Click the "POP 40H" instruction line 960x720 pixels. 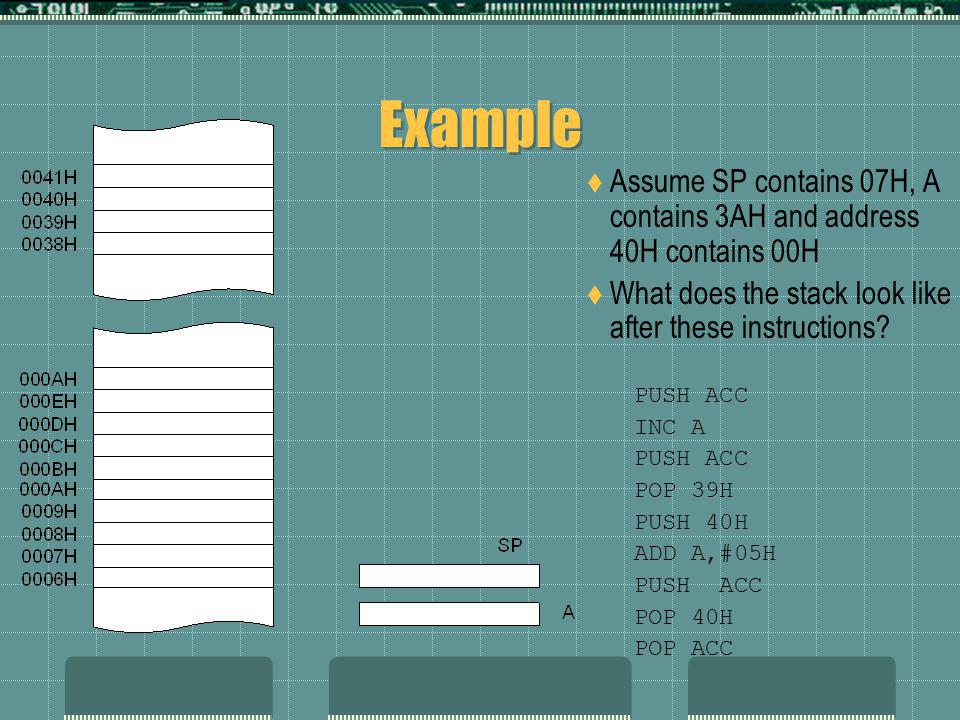pyautogui.click(x=684, y=617)
